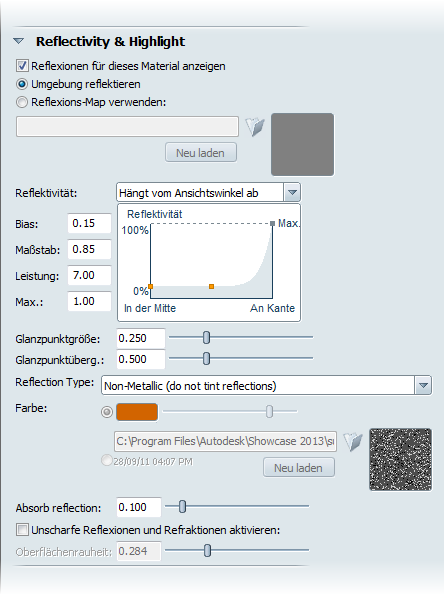Viewport: 444px width, 595px height.
Task: Select the gray Max. point on reflectivity curve
Action: 272,224
